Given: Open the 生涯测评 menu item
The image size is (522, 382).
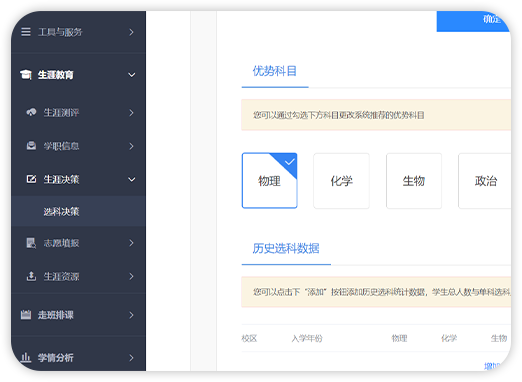Looking at the screenshot, I should tap(78, 113).
